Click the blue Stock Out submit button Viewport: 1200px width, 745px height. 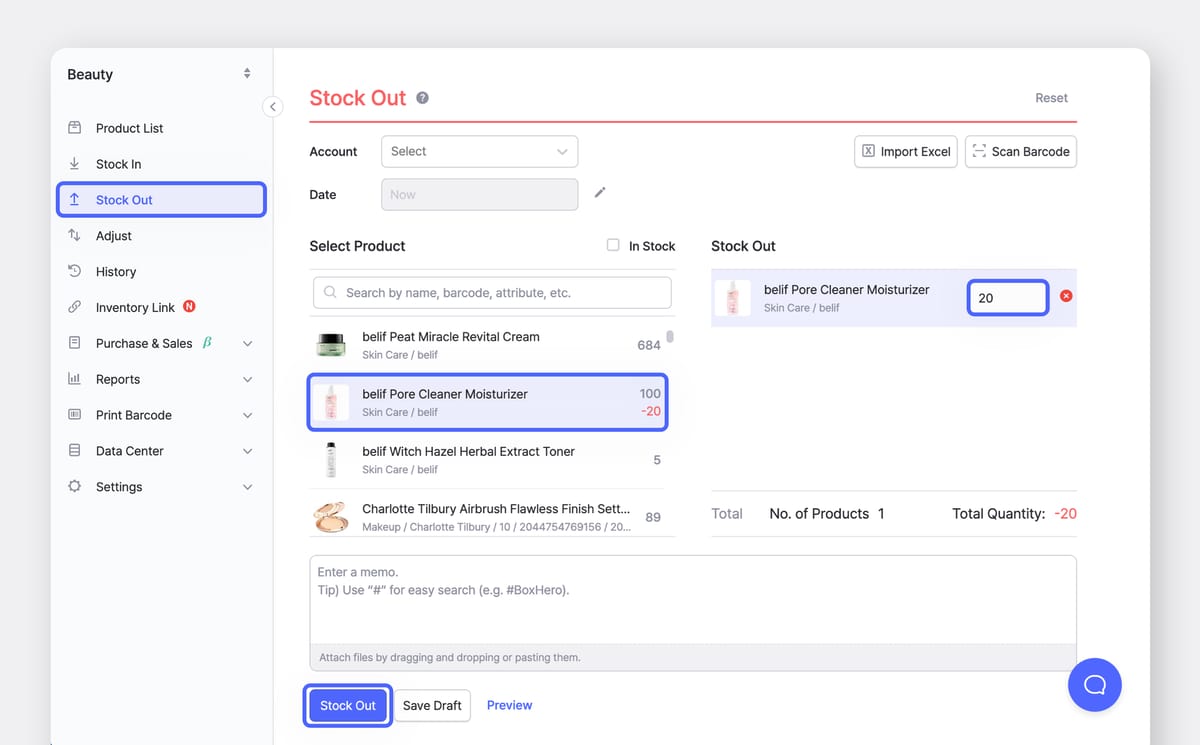click(348, 705)
